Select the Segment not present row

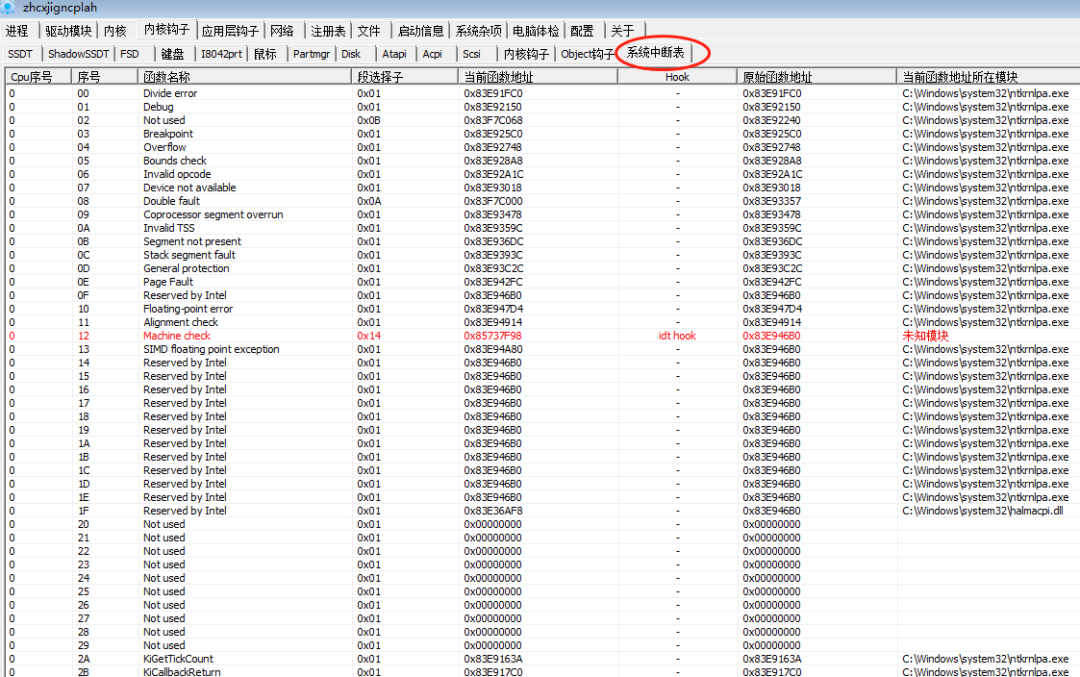click(543, 242)
